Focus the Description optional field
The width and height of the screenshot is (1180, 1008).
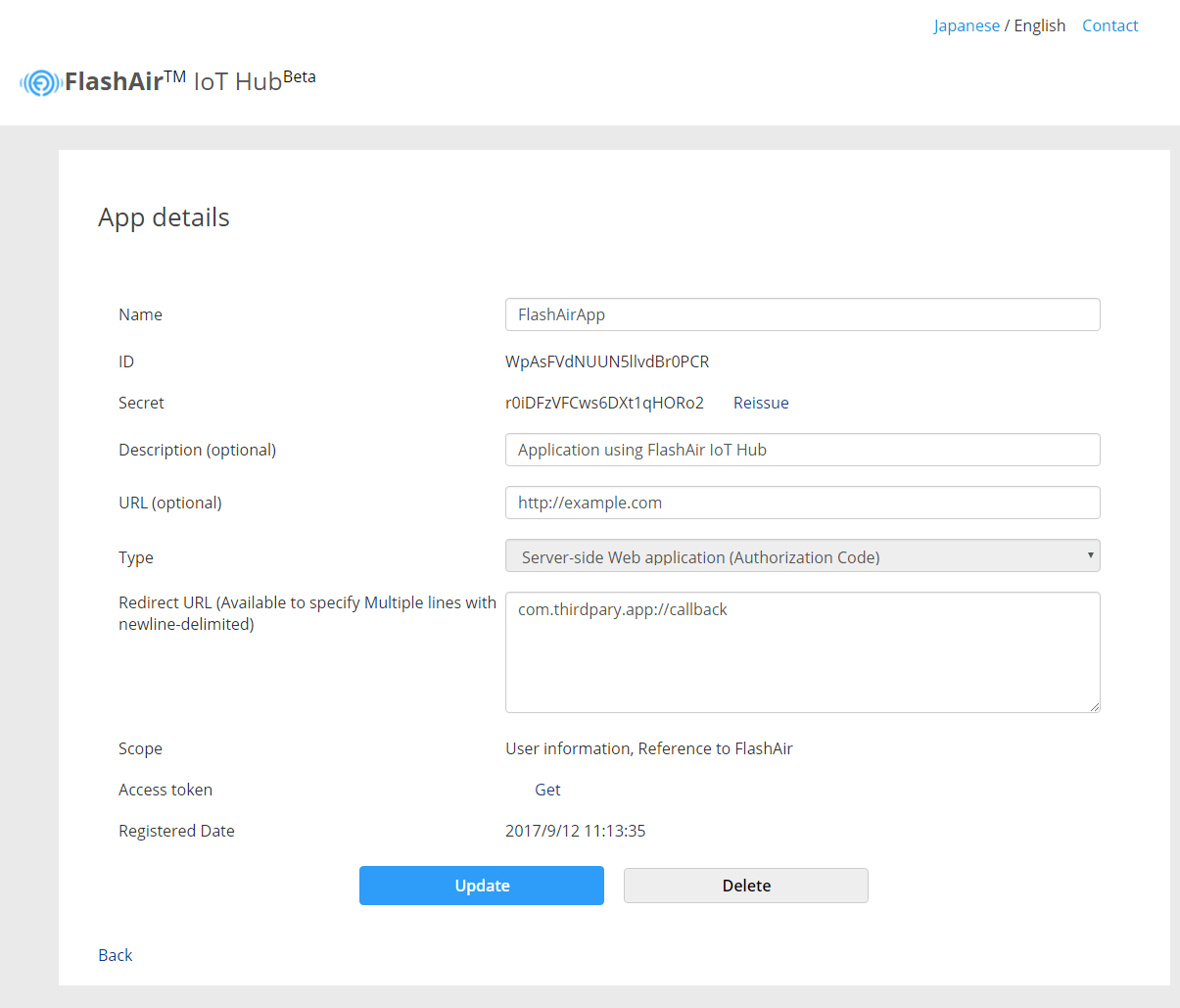coord(802,449)
